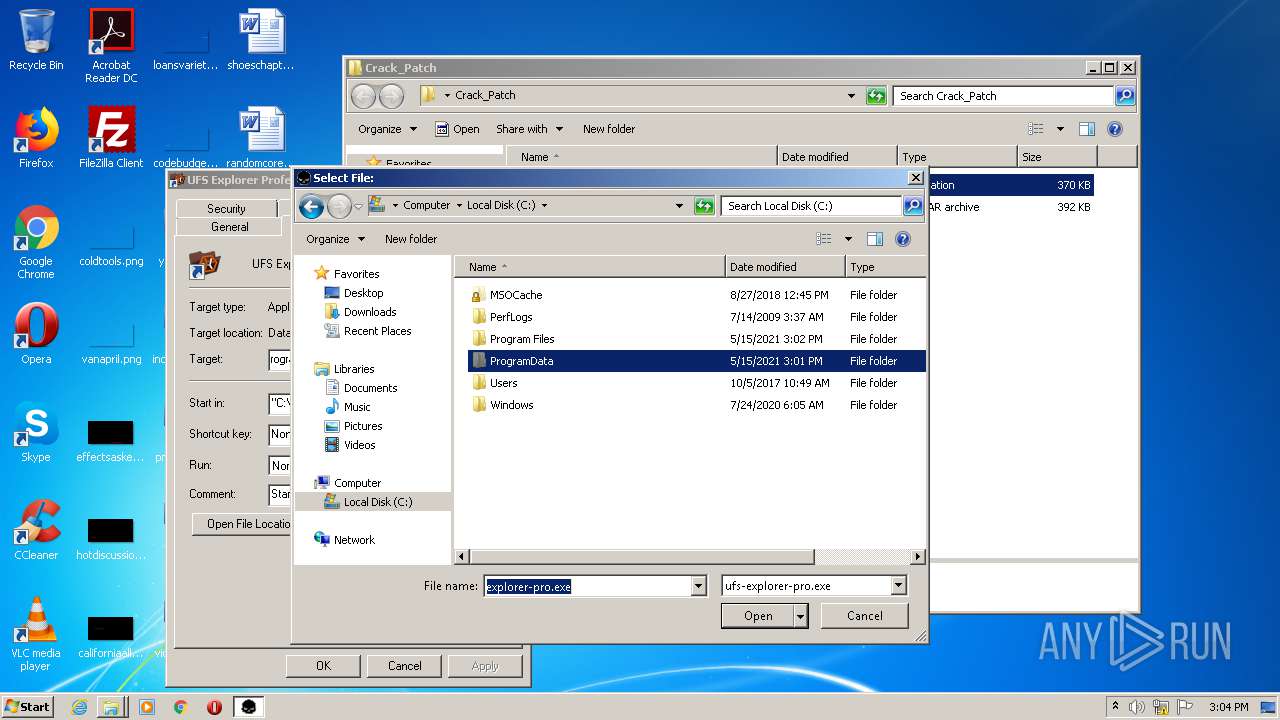Click Cancel in UFS Explorer Properties window
1280x720 pixels.
pyautogui.click(x=404, y=666)
